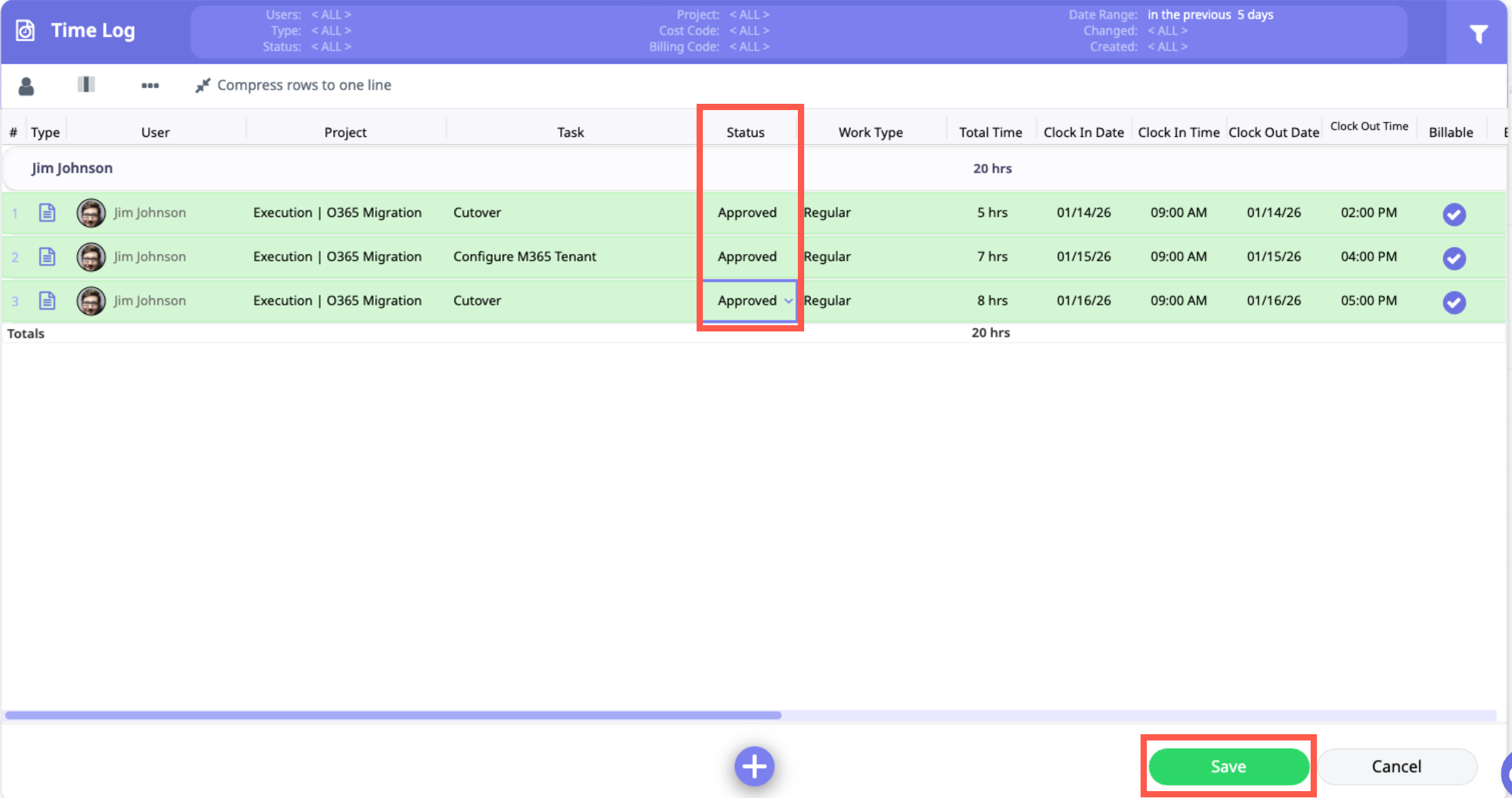Click the Time Log header icon
Viewport: 1512px width, 798px height.
[25, 30]
